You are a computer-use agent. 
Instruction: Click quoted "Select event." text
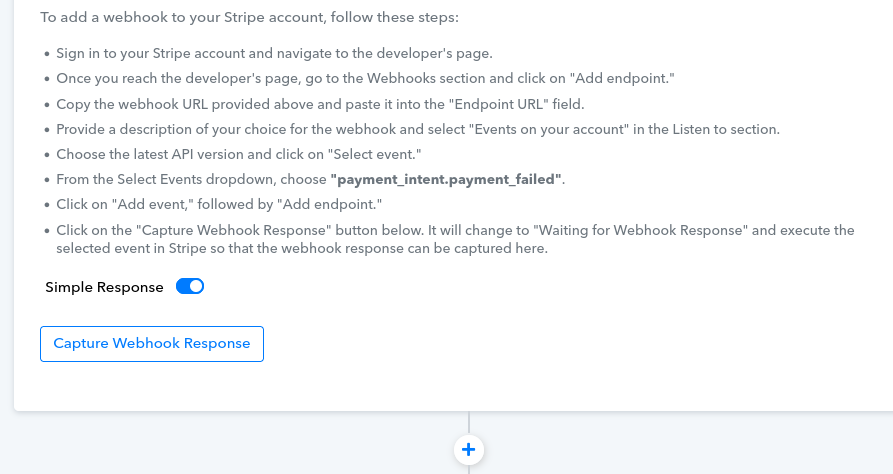tap(375, 154)
